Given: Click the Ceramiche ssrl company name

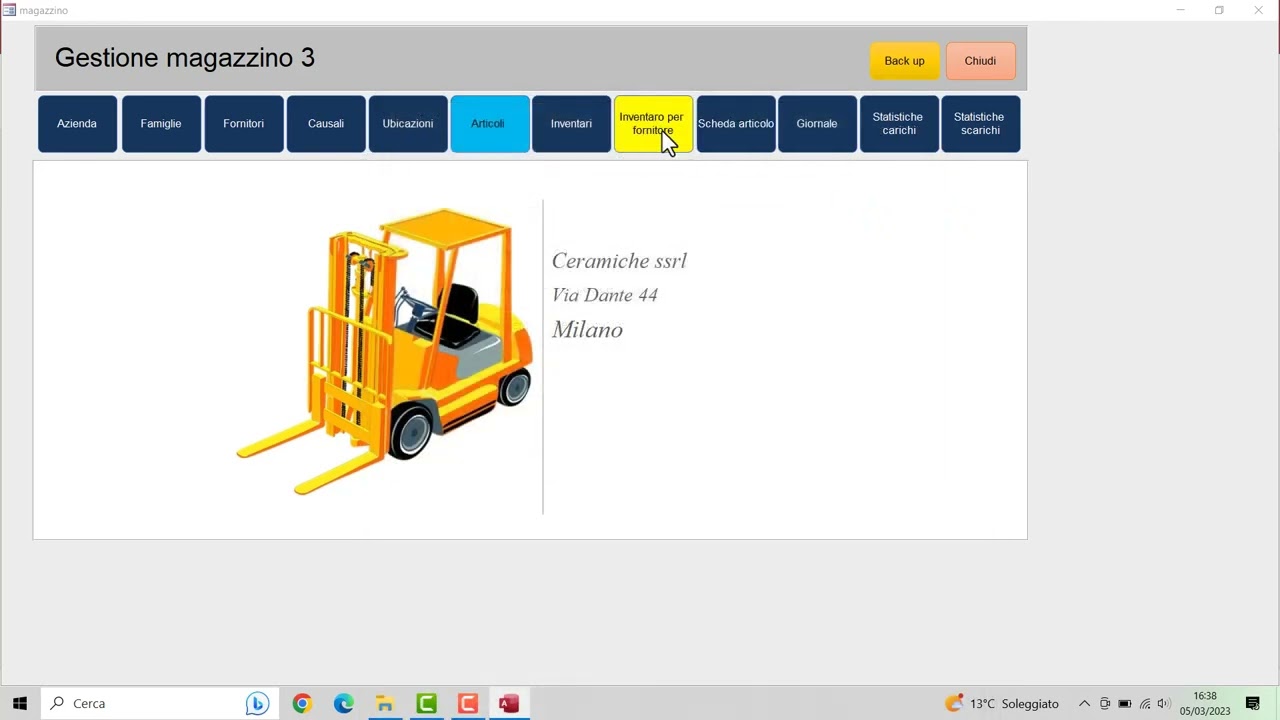Looking at the screenshot, I should click(619, 261).
